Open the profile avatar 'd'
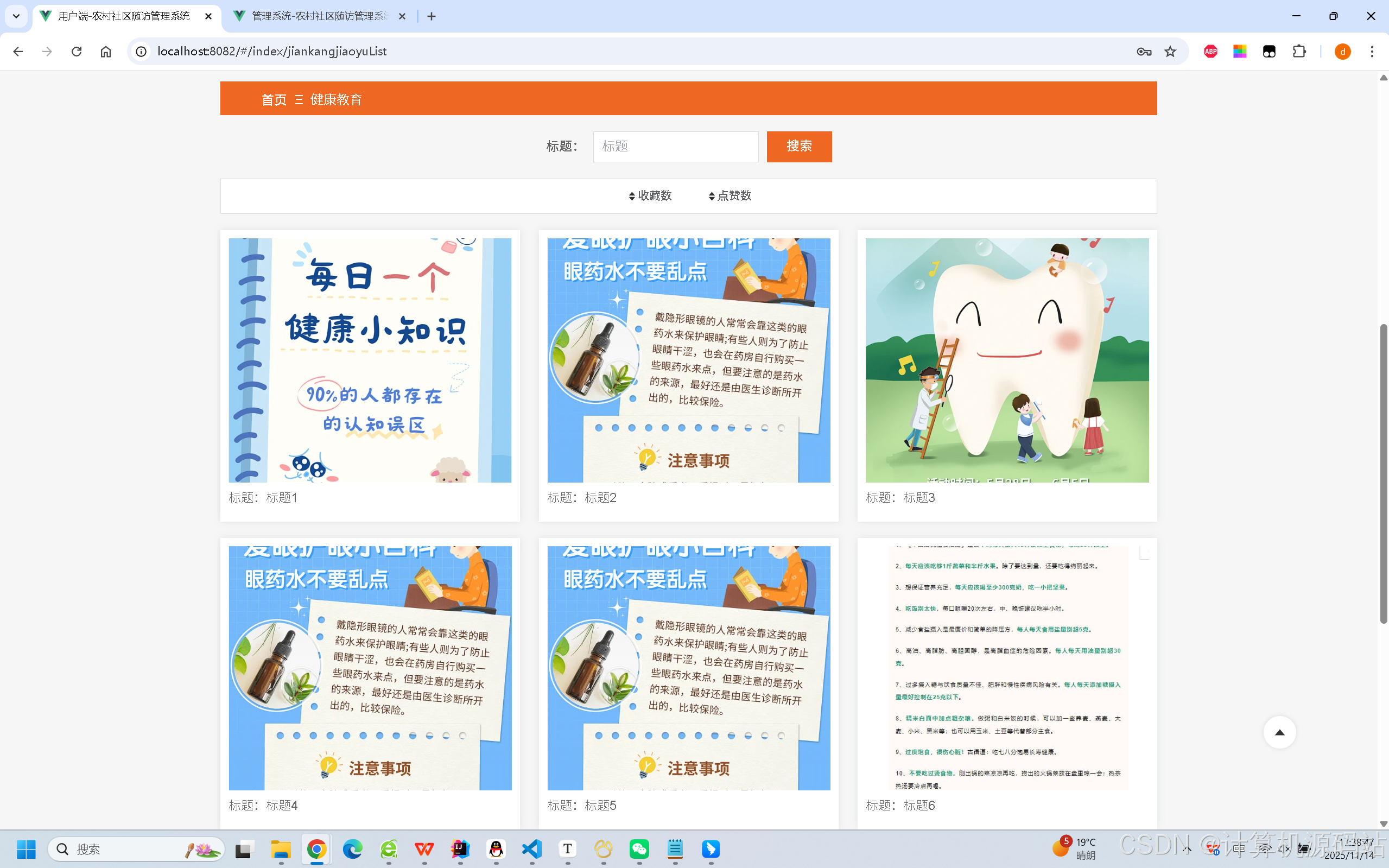 [1342, 52]
